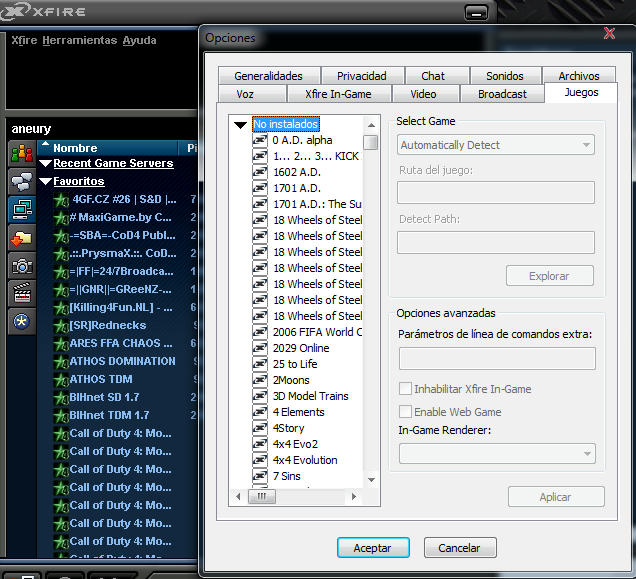Click game icon next to 2Moons
Viewport: 636px width, 579px height.
click(x=260, y=380)
